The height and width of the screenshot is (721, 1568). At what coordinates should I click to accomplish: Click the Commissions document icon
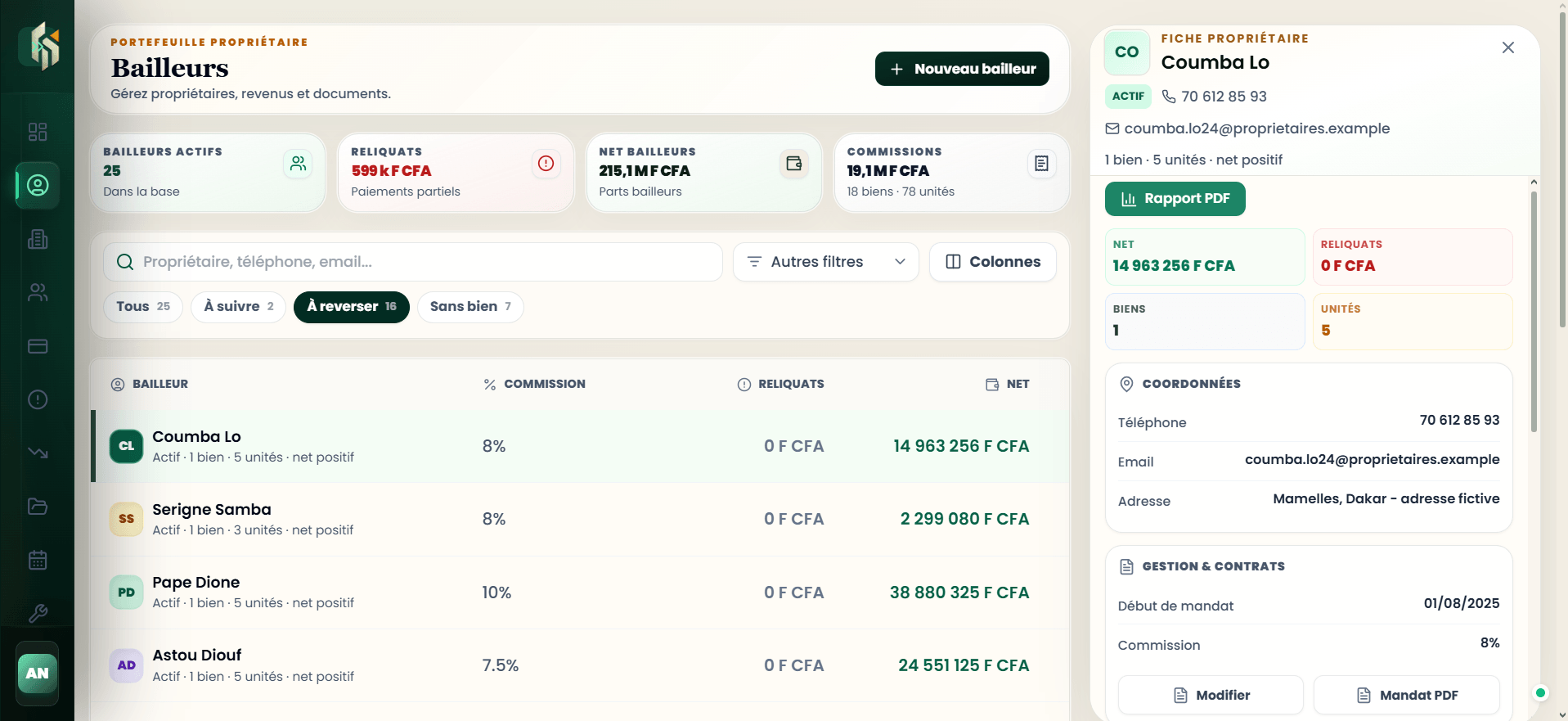coord(1041,164)
